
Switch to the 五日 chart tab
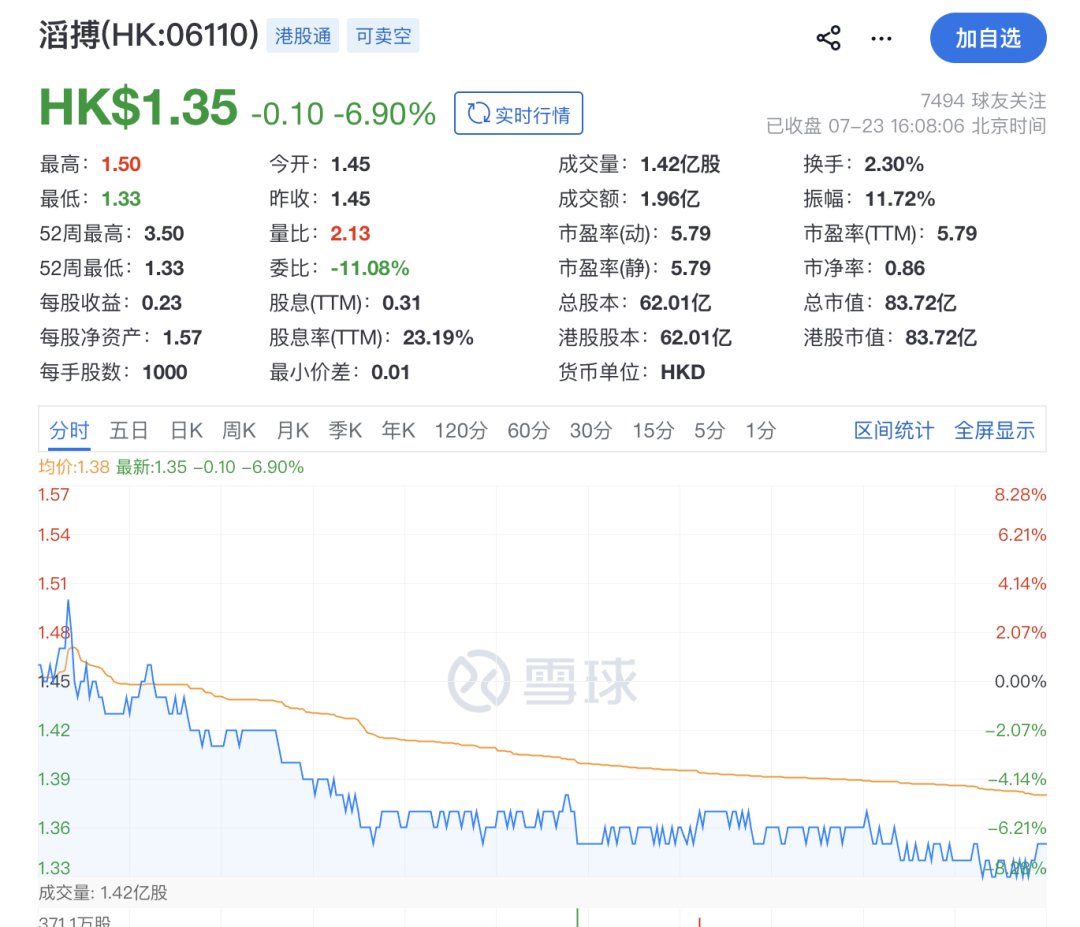(x=129, y=430)
